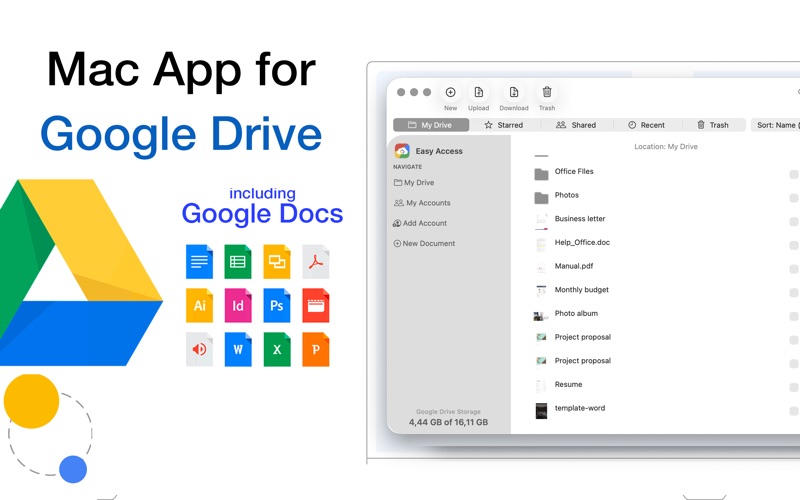800x500 pixels.
Task: Toggle the checkbox for template-word row
Action: click(794, 411)
